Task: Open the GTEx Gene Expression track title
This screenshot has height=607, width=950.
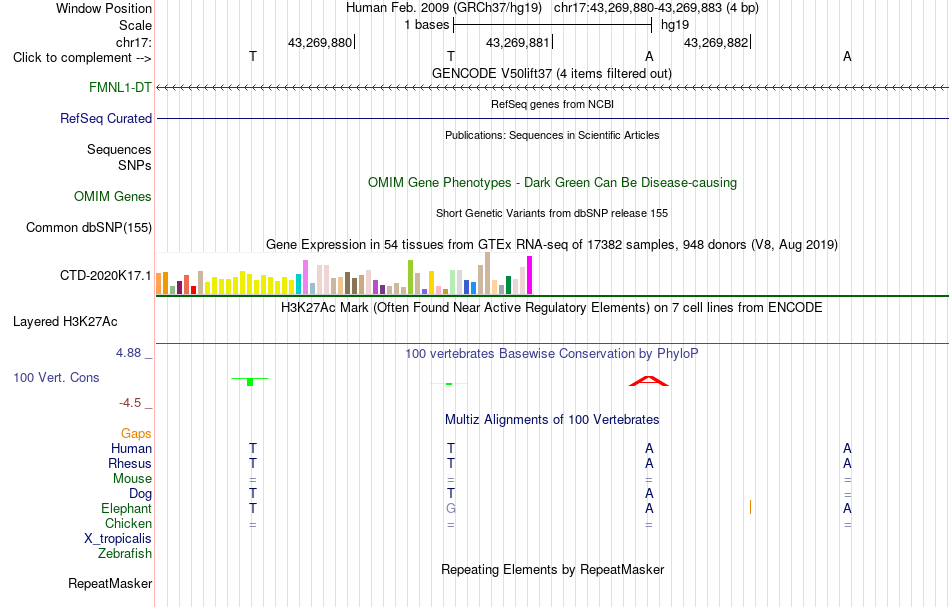Action: 552,245
